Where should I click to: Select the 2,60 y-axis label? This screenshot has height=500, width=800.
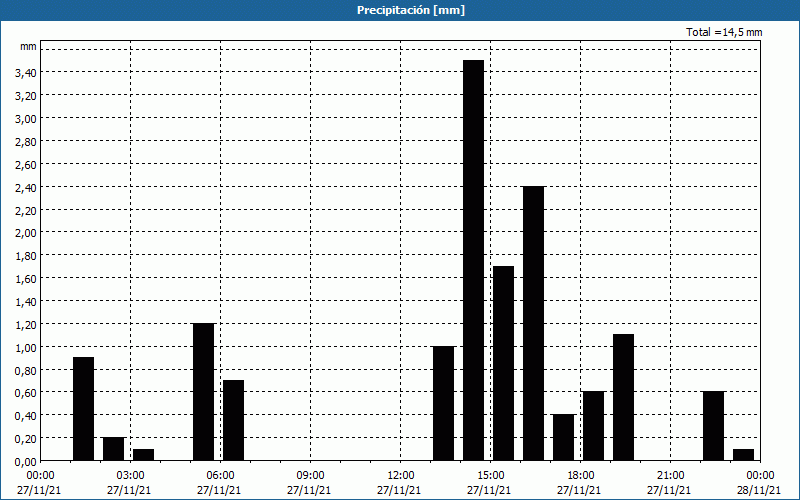[26, 165]
